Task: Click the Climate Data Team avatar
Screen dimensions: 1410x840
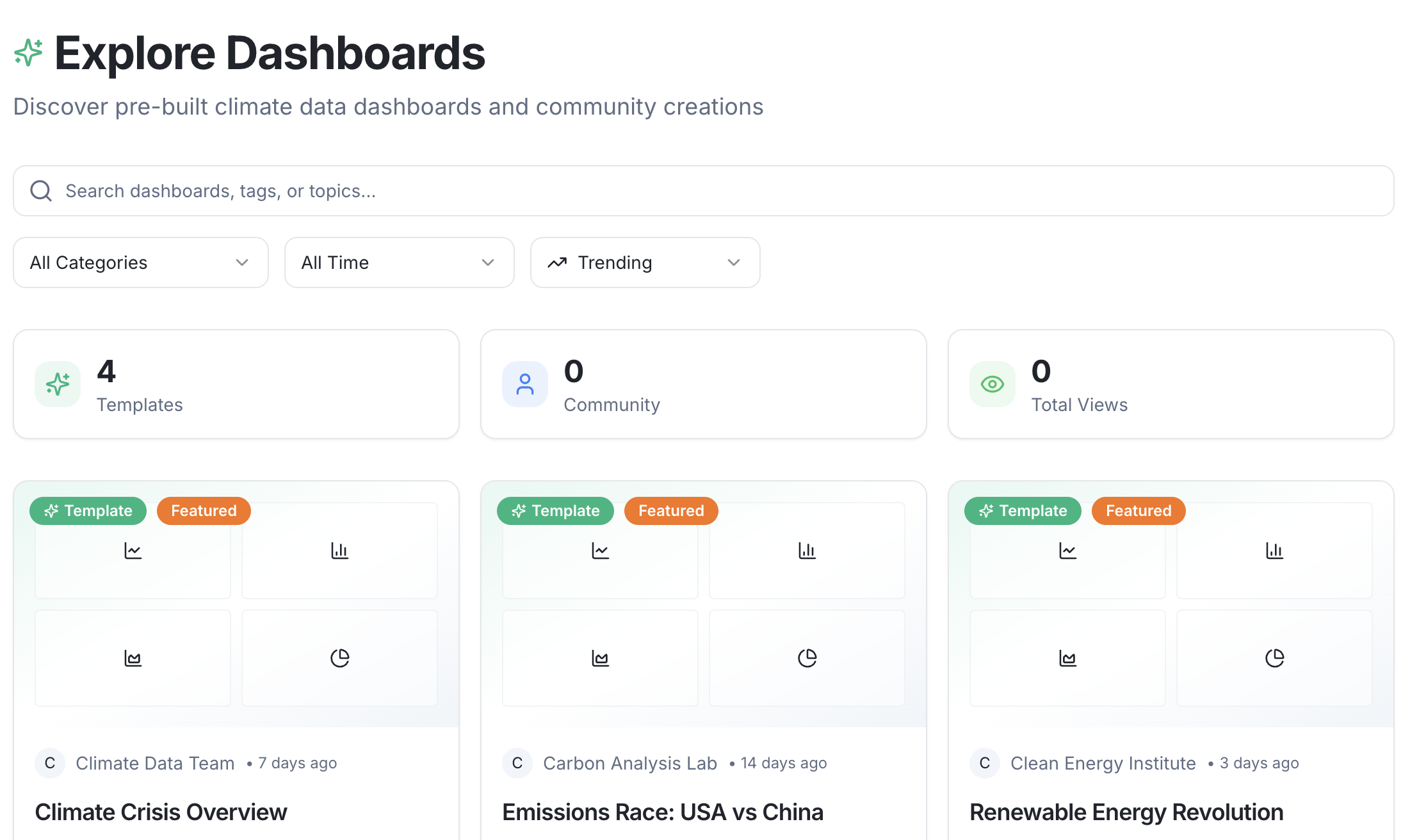Action: [x=50, y=763]
